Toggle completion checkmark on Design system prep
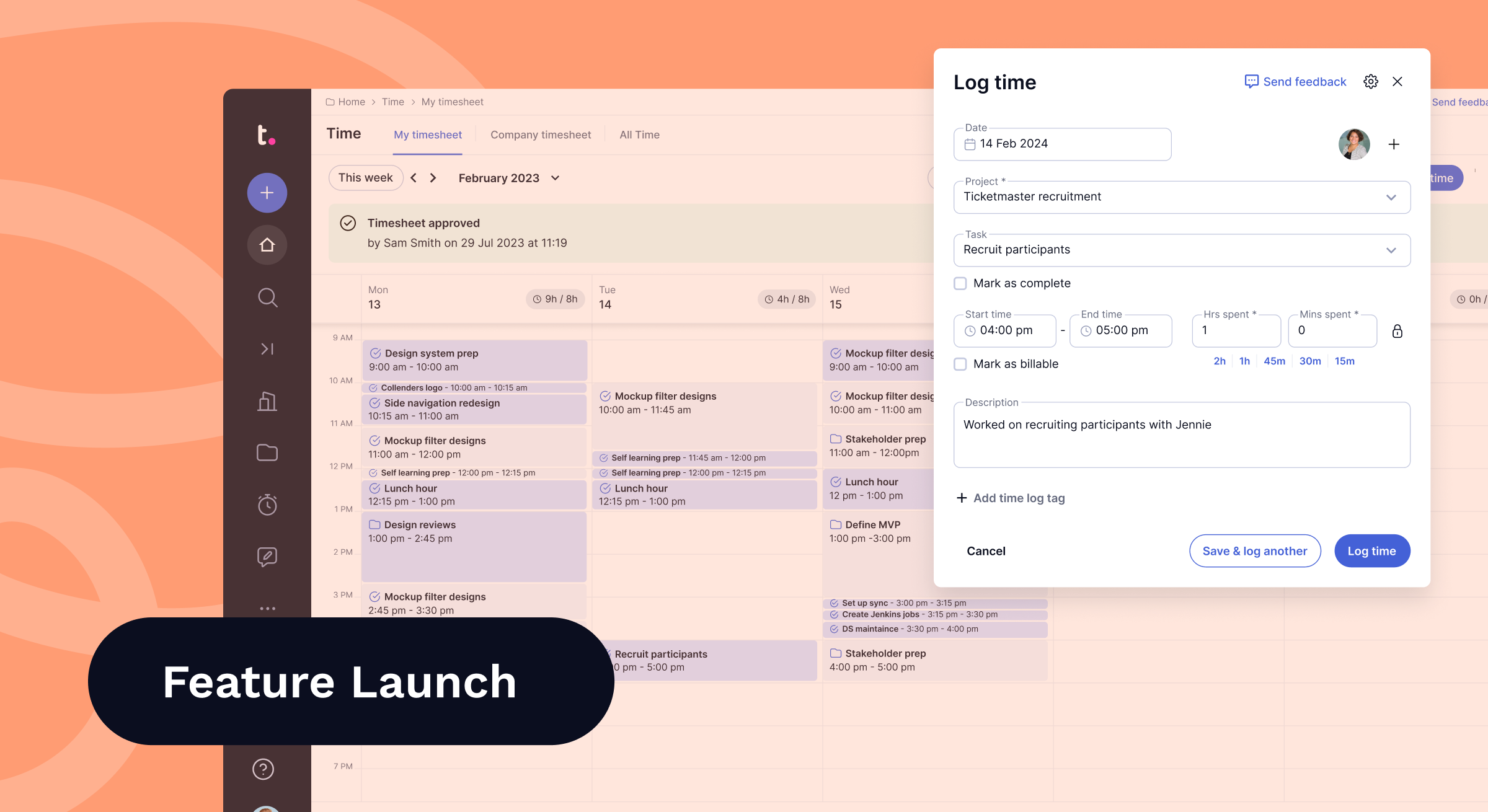 coord(375,353)
